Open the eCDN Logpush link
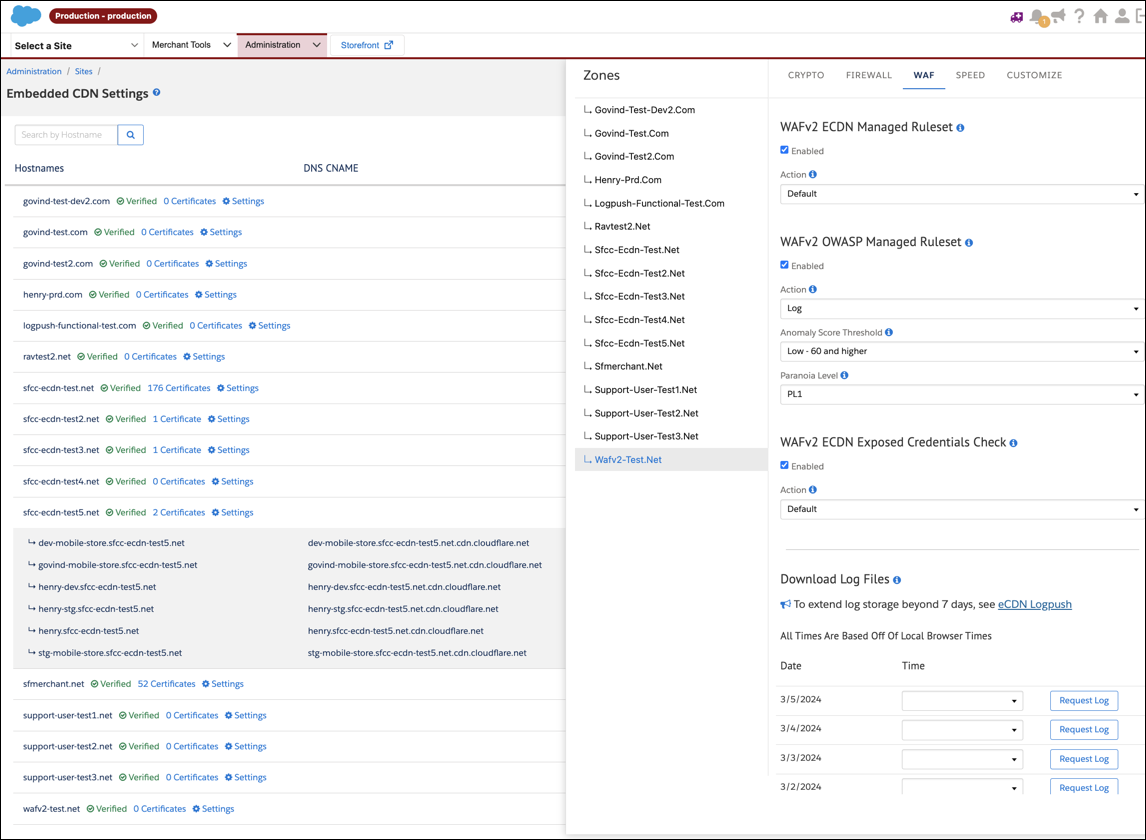 pyautogui.click(x=1035, y=604)
